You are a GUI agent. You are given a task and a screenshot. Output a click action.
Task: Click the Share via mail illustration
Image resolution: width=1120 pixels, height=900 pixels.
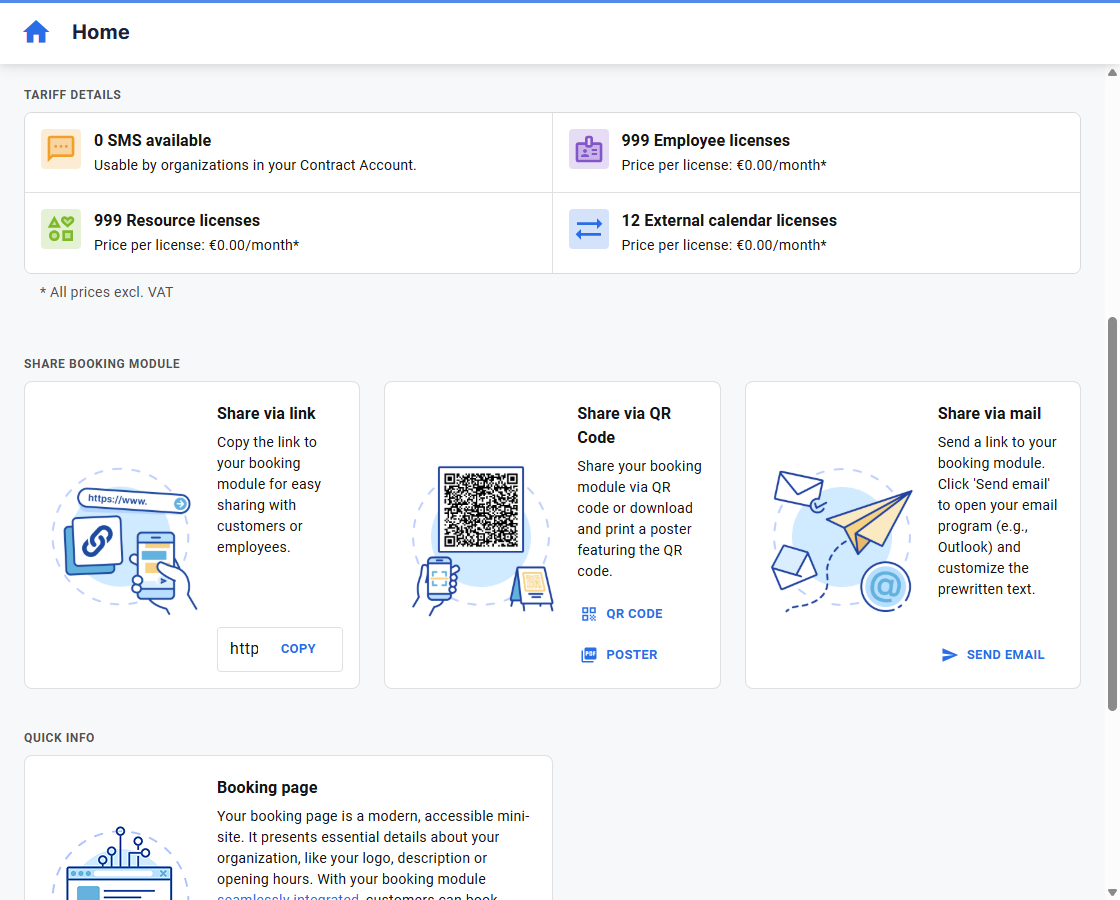[843, 541]
